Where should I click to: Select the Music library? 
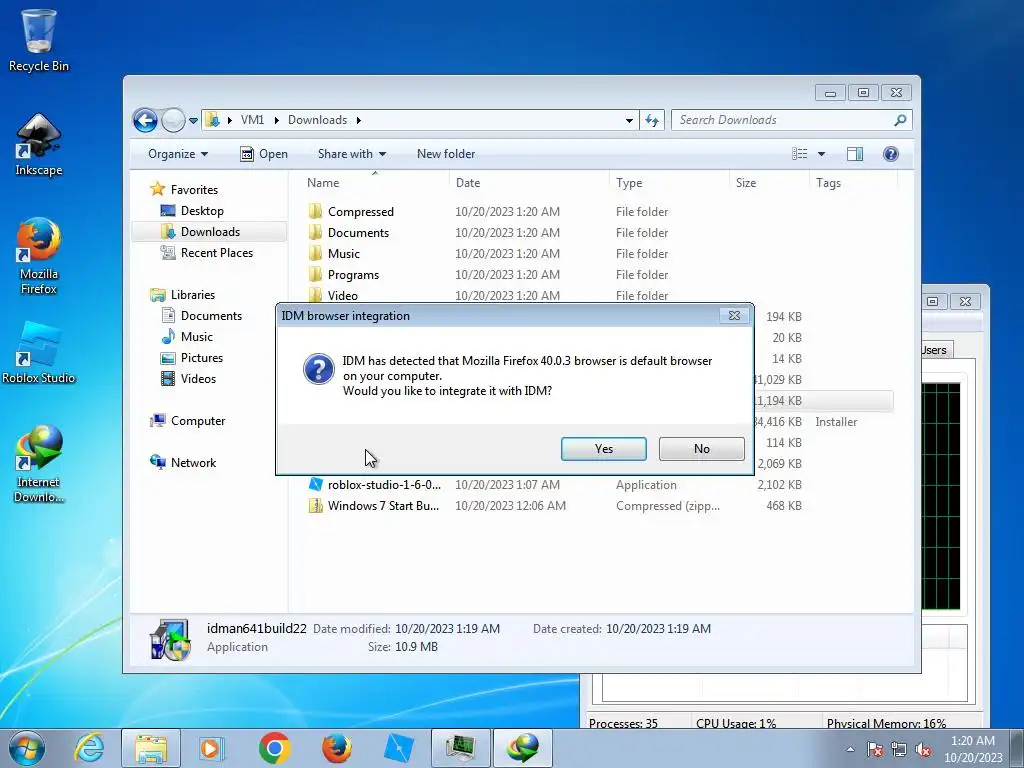pos(196,337)
